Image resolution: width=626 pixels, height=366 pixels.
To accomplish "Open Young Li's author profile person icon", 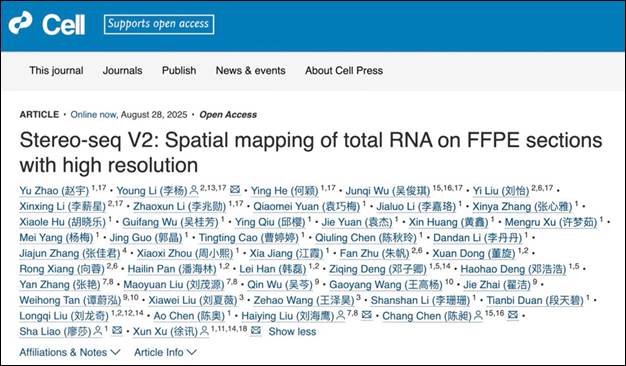I will [x=194, y=190].
